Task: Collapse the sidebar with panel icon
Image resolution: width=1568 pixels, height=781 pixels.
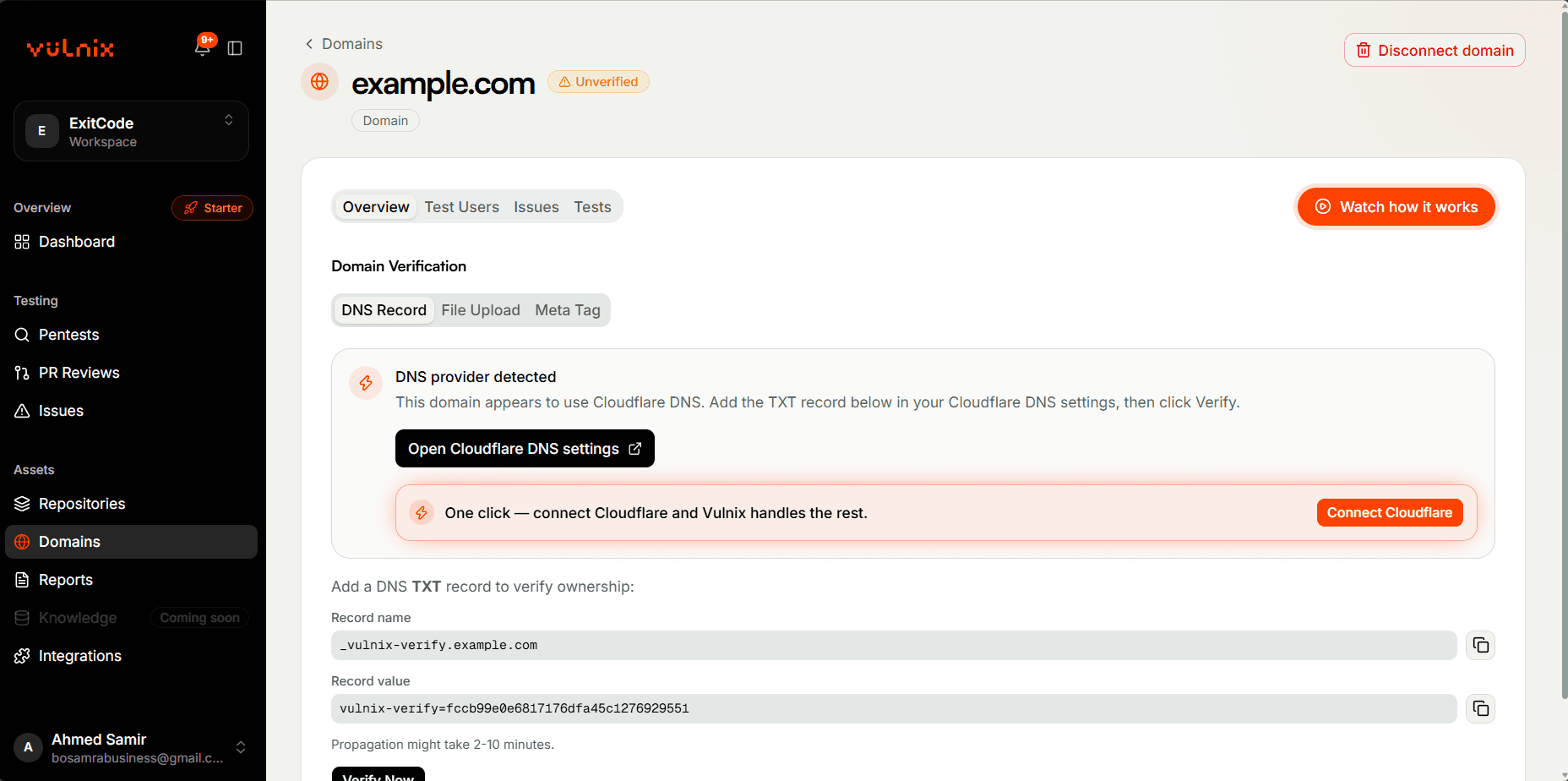Action: [x=235, y=48]
